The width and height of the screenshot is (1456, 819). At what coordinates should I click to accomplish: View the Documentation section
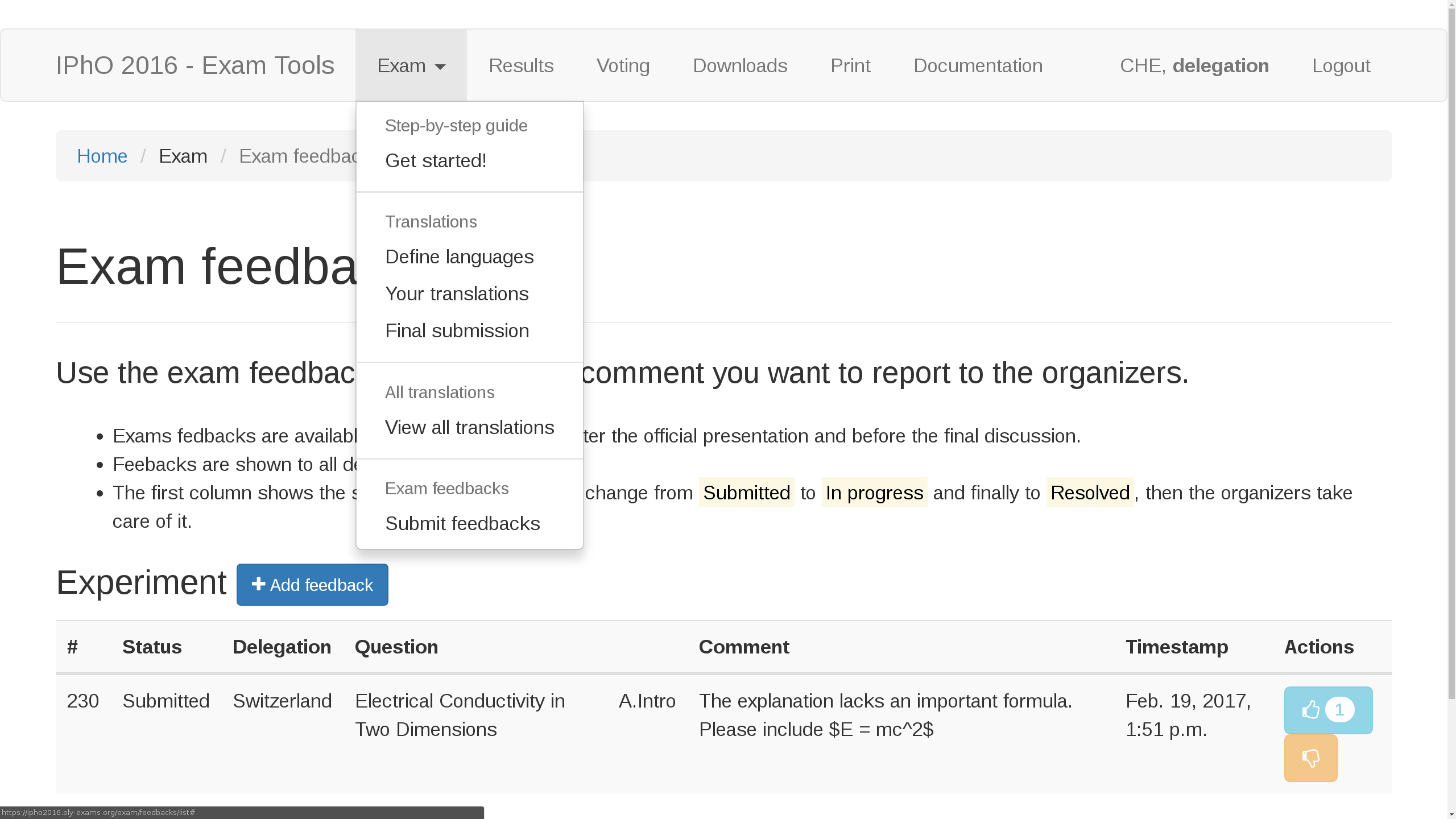pyautogui.click(x=977, y=65)
